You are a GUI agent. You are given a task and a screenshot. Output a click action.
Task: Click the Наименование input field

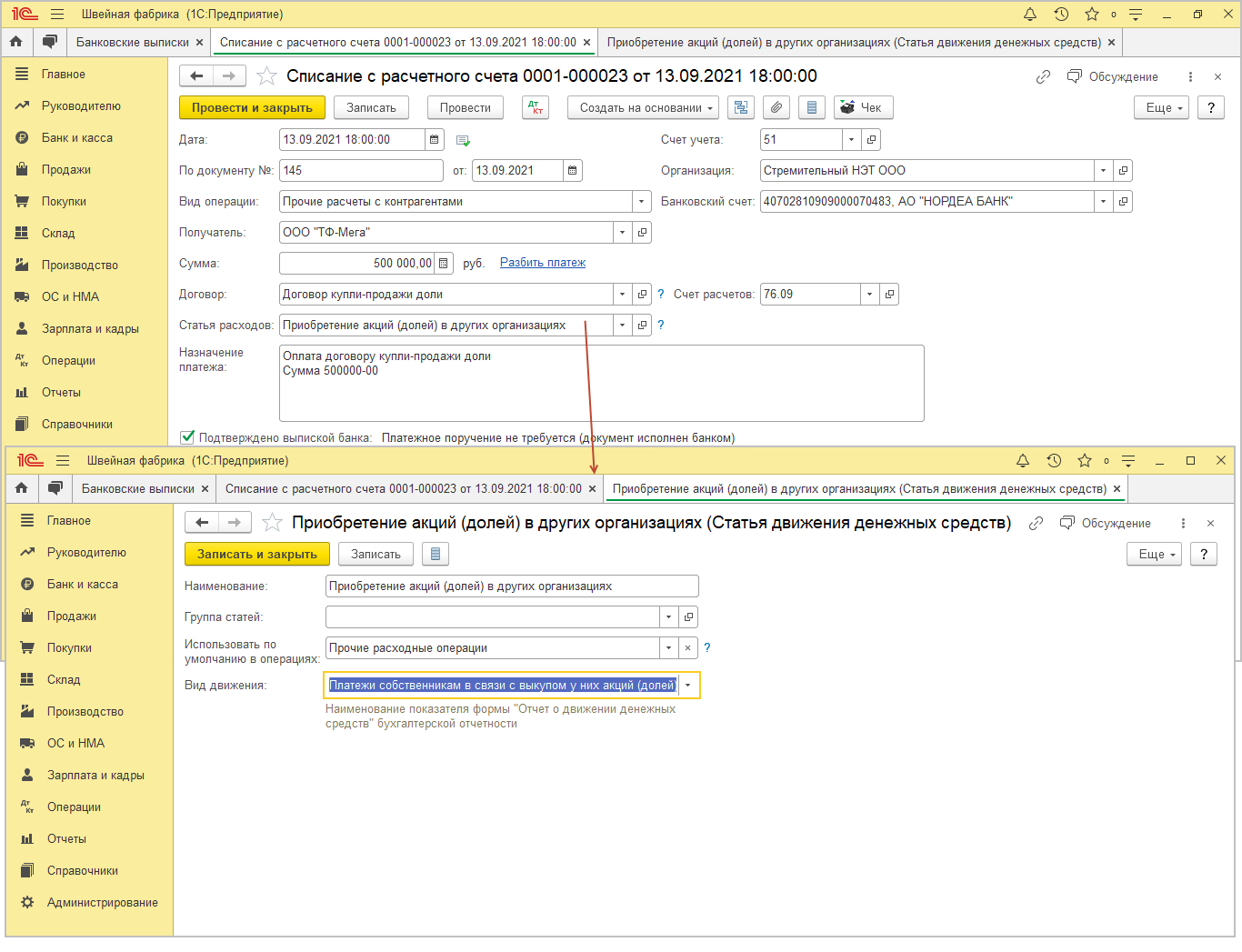[512, 586]
